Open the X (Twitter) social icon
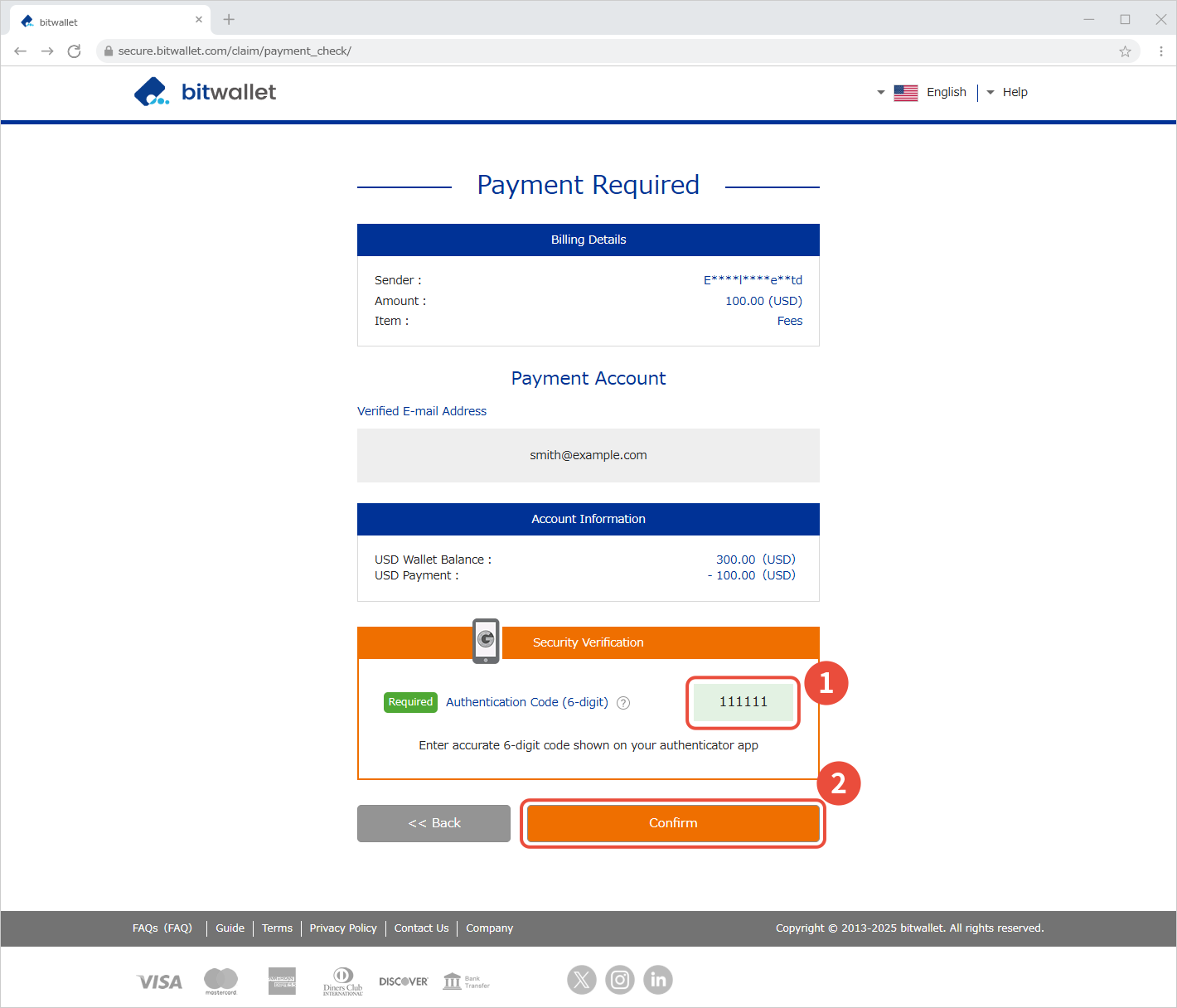1177x1008 pixels. (582, 980)
